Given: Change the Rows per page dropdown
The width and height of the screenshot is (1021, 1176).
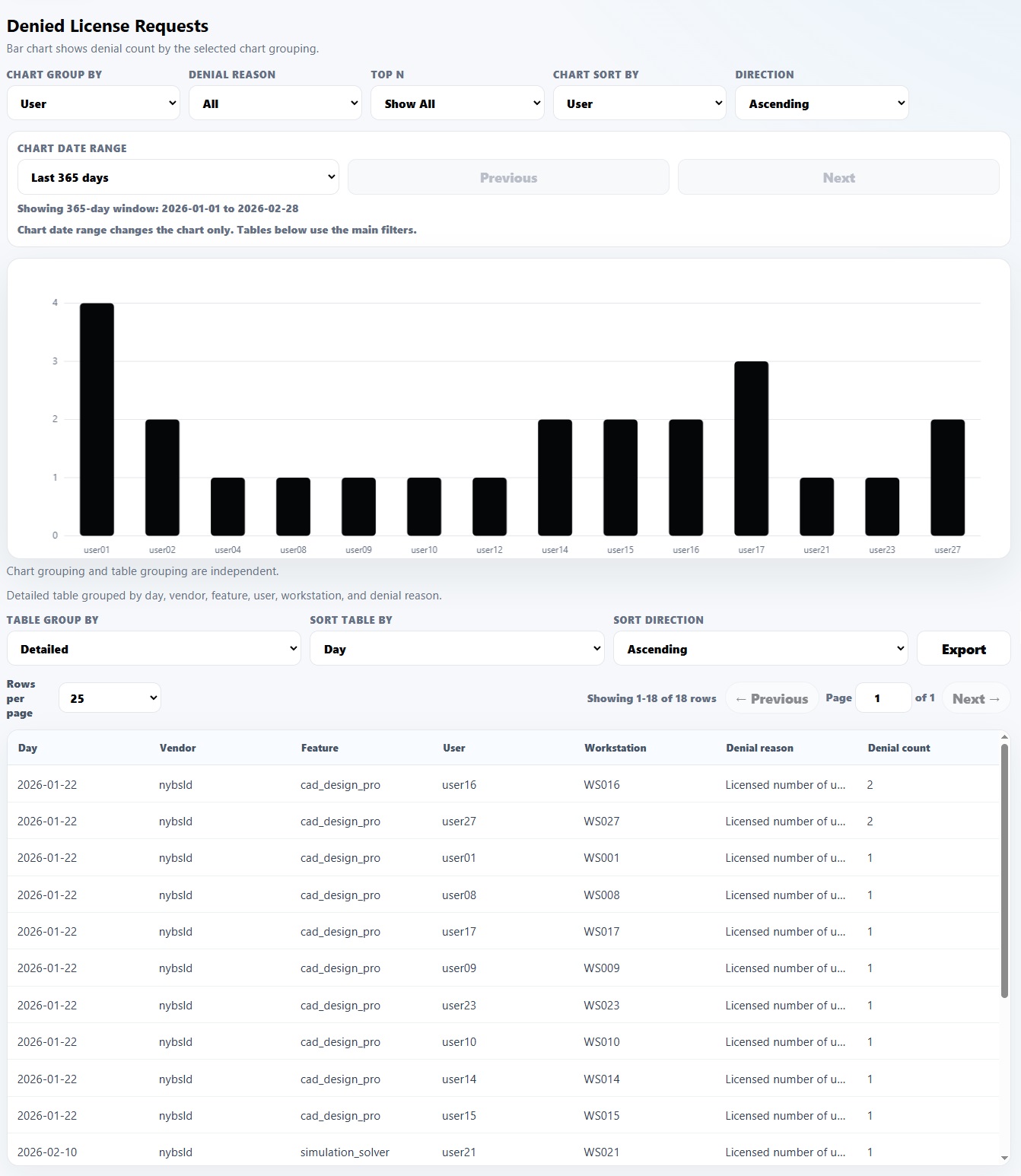Looking at the screenshot, I should coord(110,698).
